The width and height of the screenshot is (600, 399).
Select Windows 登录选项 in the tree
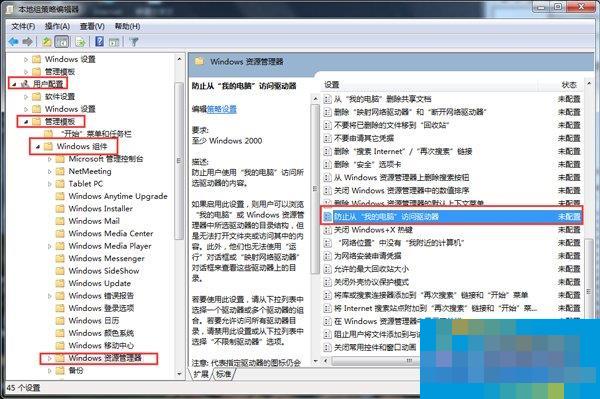point(101,308)
